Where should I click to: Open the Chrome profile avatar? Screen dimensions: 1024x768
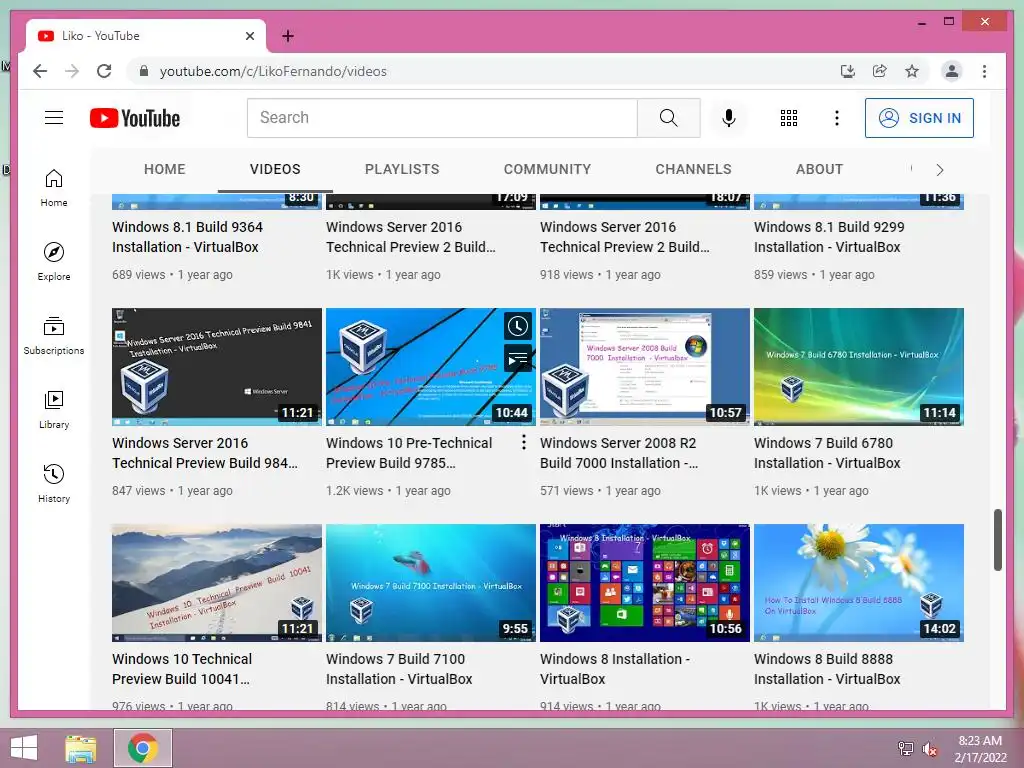[952, 71]
